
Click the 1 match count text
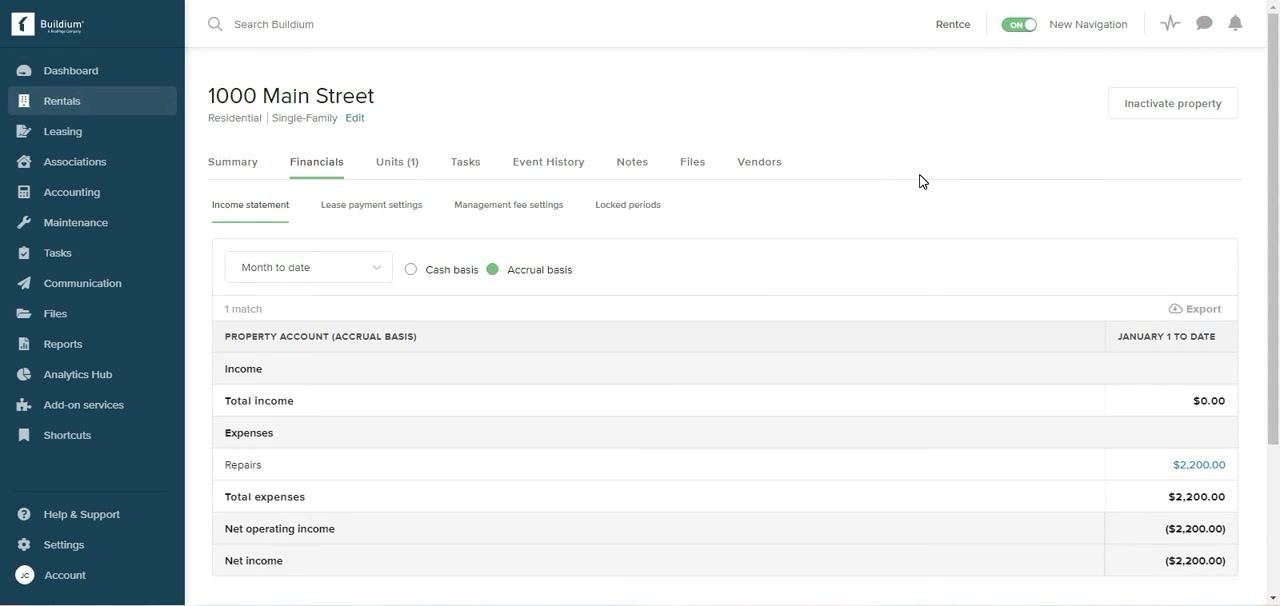[x=243, y=309]
